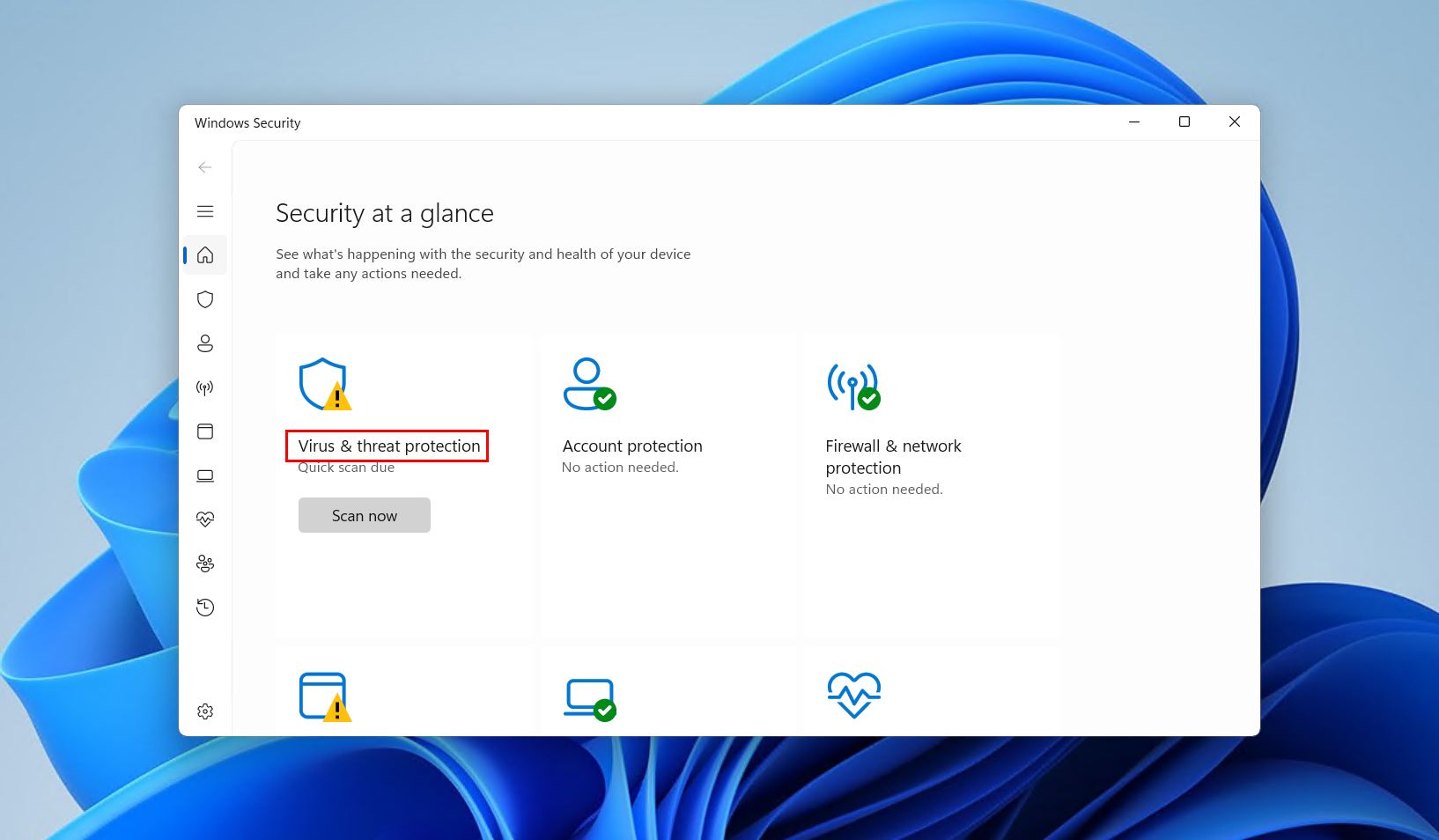Open the hamburger navigation menu
Screen dimensions: 1439x840
(x=205, y=211)
